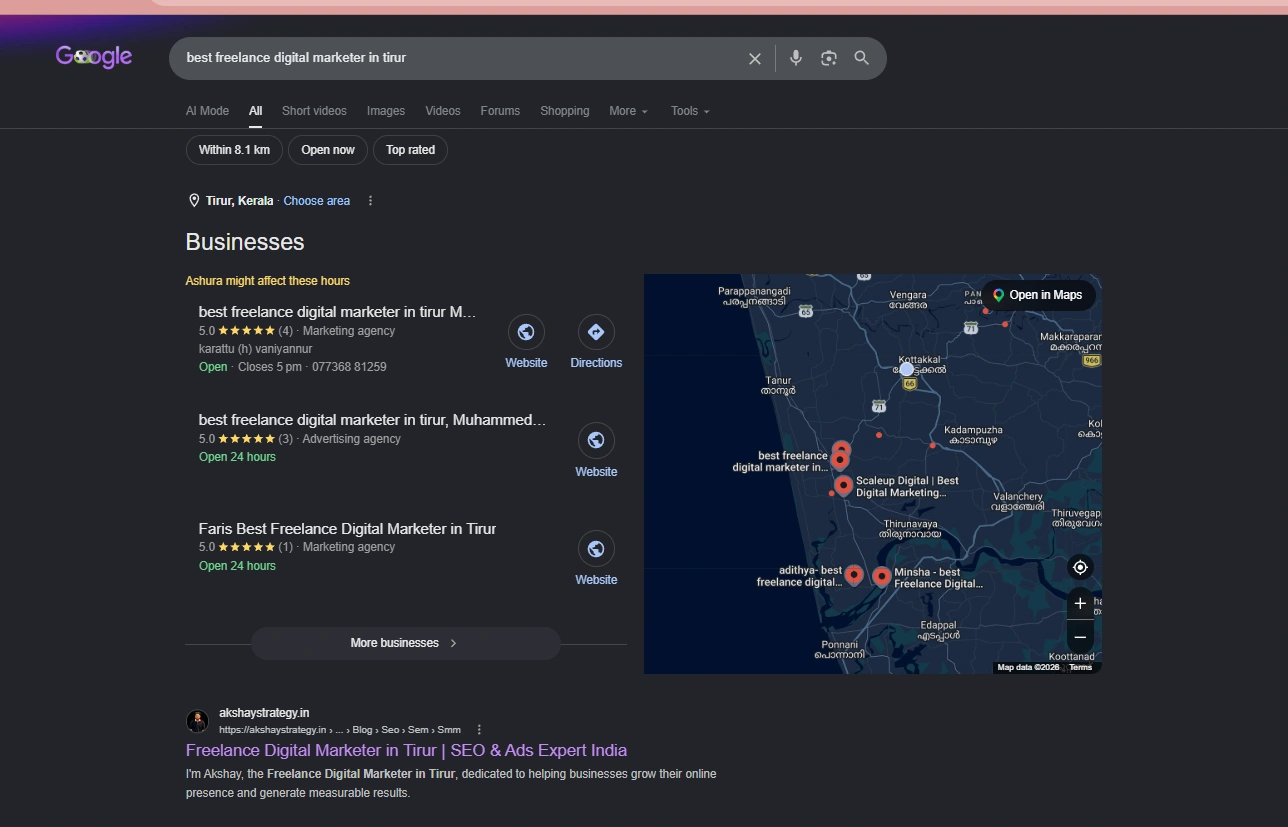The image size is (1288, 827).
Task: Toggle the Top rated filter chip
Action: [x=410, y=150]
